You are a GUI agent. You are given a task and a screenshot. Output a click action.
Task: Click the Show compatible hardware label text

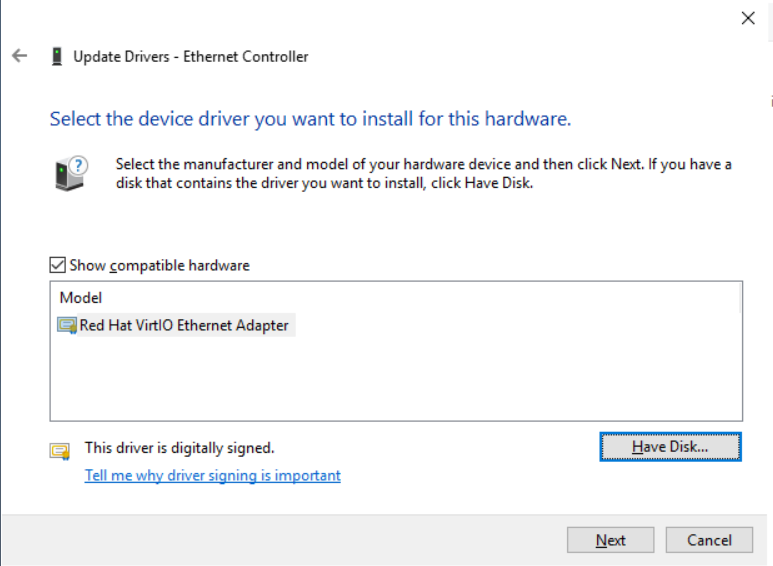(x=159, y=265)
